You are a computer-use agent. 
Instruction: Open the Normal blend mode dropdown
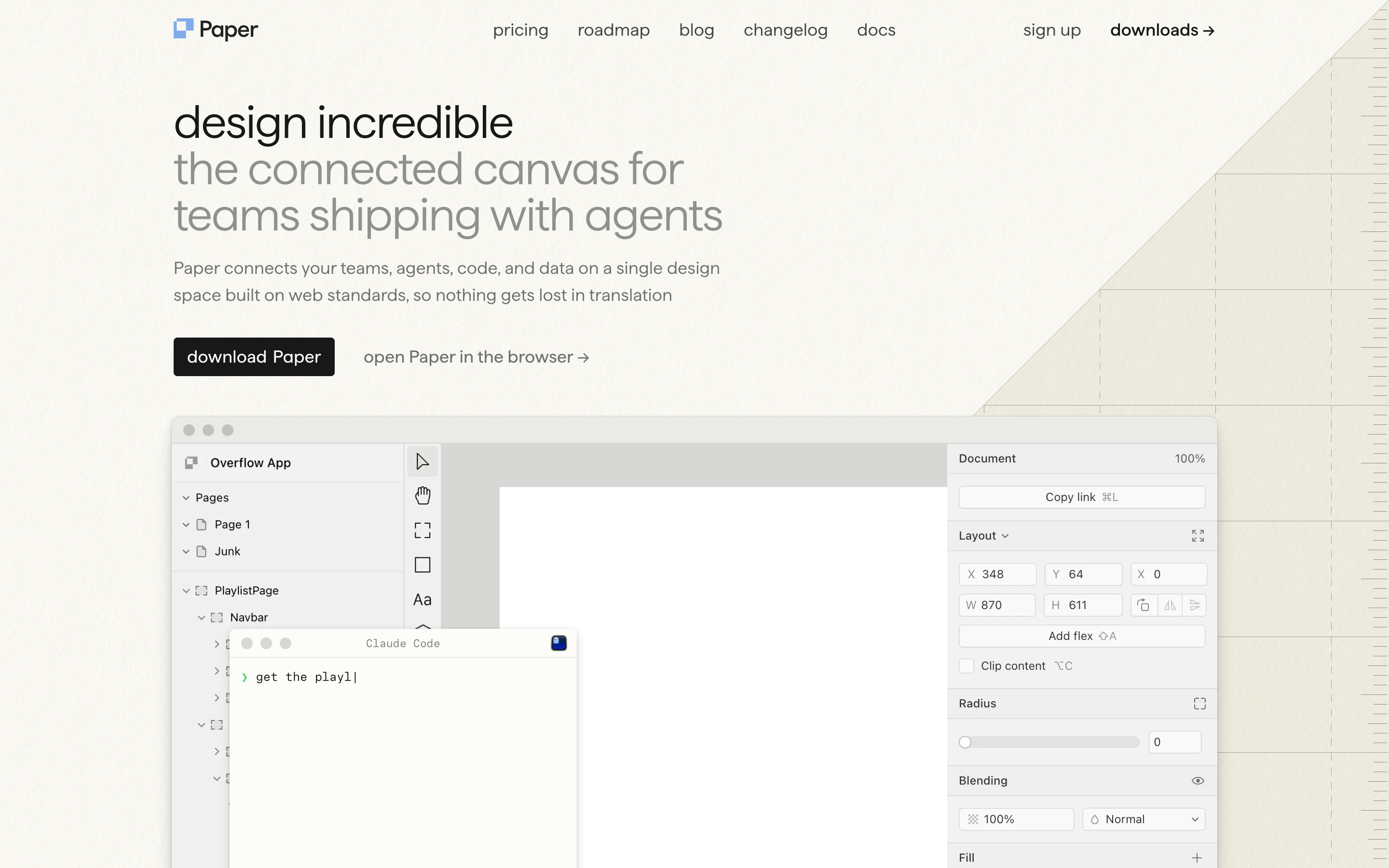tap(1144, 819)
